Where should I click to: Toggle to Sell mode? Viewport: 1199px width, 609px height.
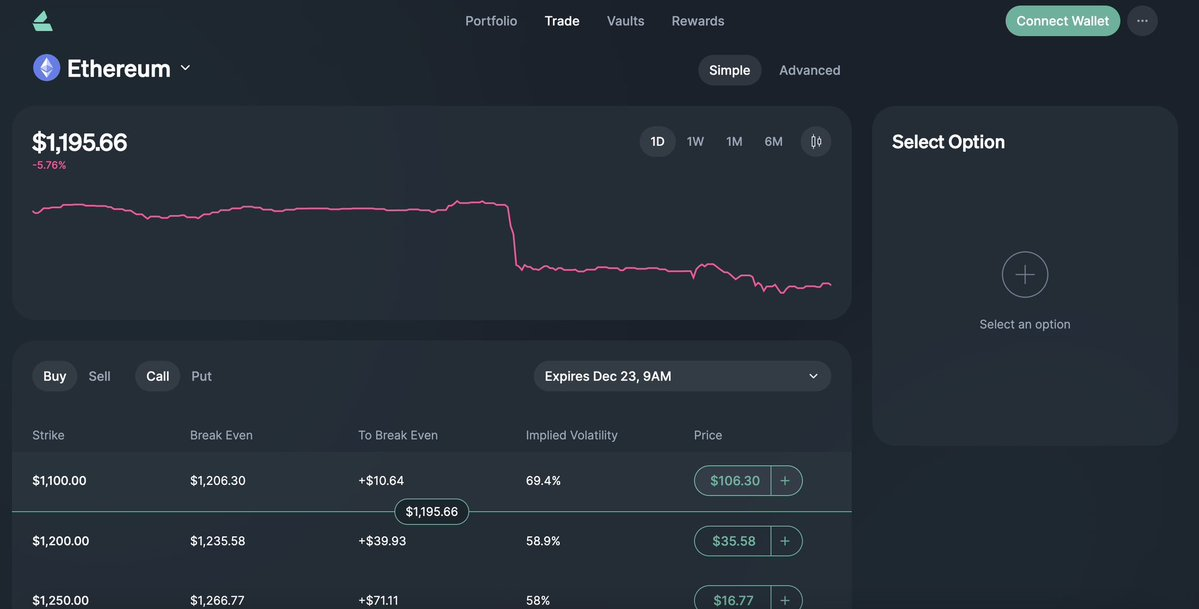tap(99, 376)
